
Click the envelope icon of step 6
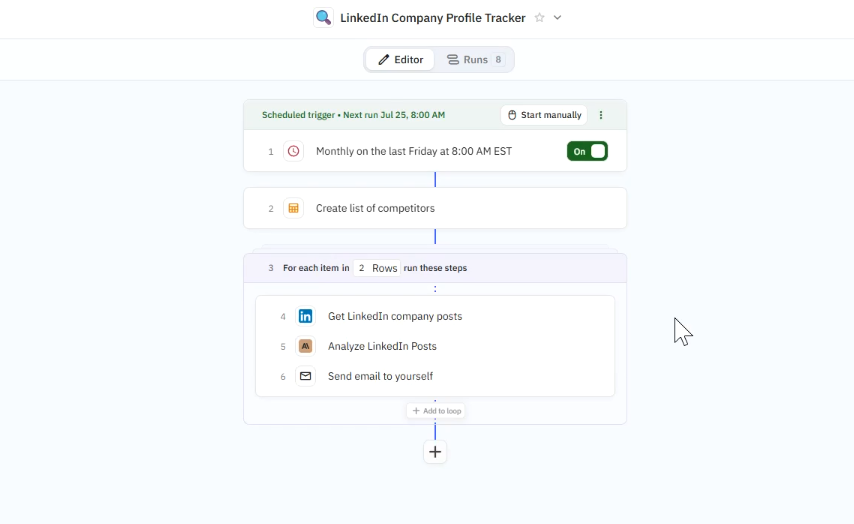point(306,376)
